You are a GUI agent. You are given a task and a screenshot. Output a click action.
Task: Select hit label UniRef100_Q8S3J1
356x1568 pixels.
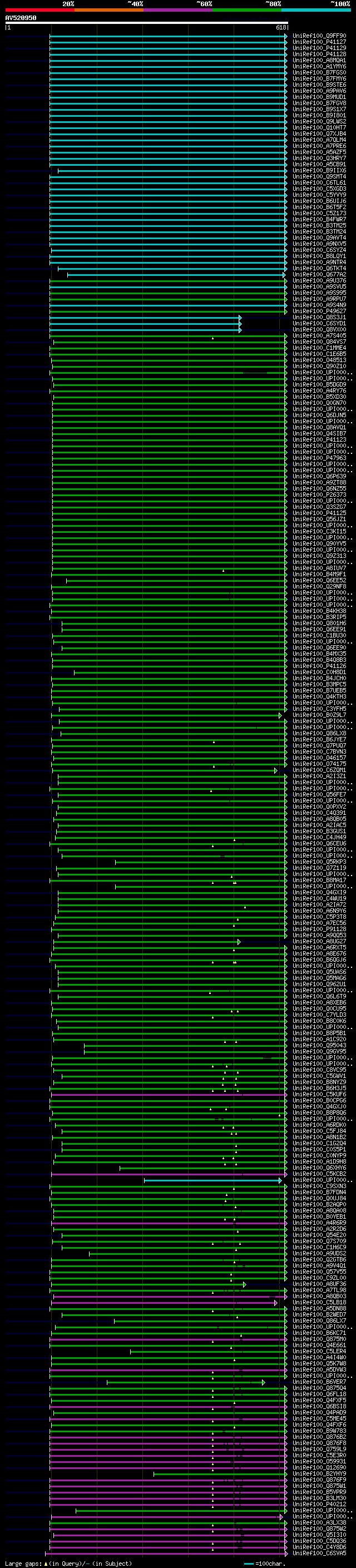pos(319,317)
